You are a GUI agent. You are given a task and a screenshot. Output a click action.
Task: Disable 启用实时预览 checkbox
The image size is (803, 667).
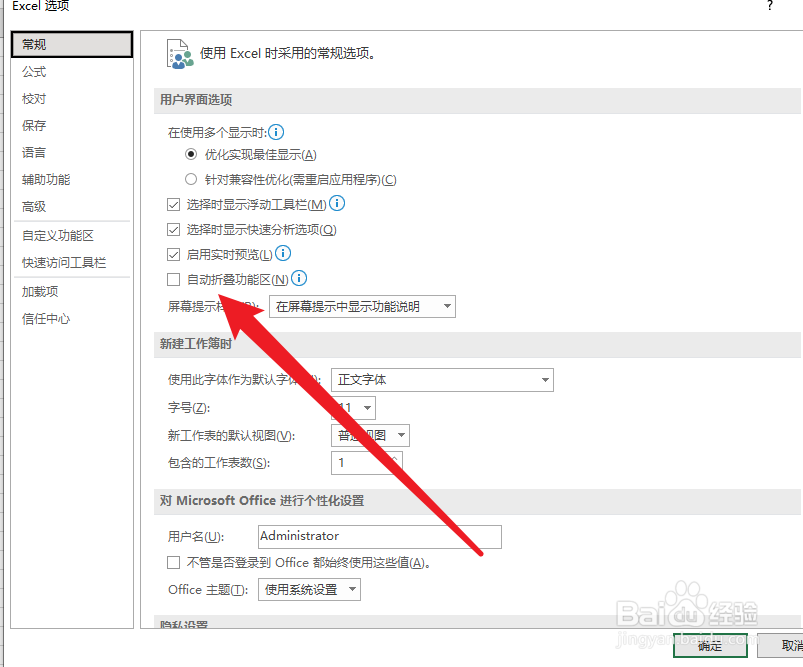174,255
